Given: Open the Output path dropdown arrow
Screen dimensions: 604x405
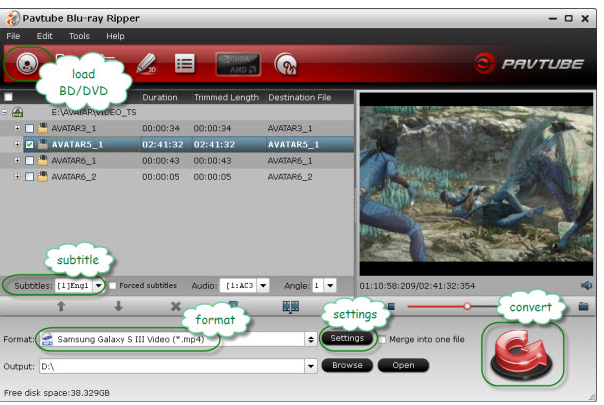Looking at the screenshot, I should (x=311, y=366).
